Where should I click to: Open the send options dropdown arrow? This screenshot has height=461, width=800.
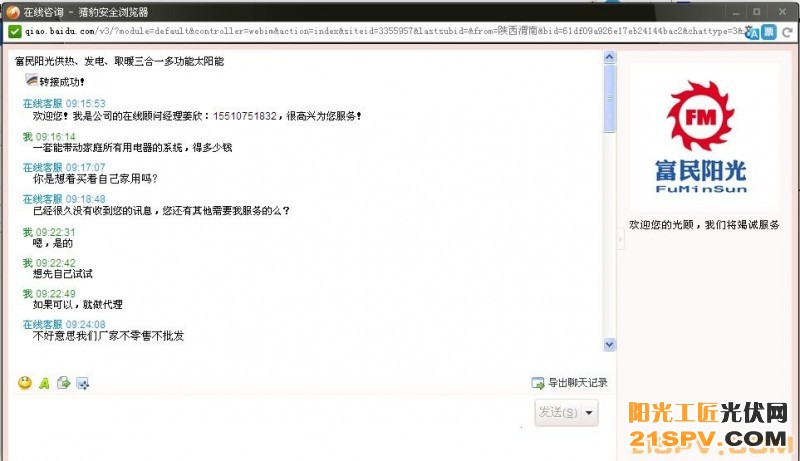(x=589, y=412)
